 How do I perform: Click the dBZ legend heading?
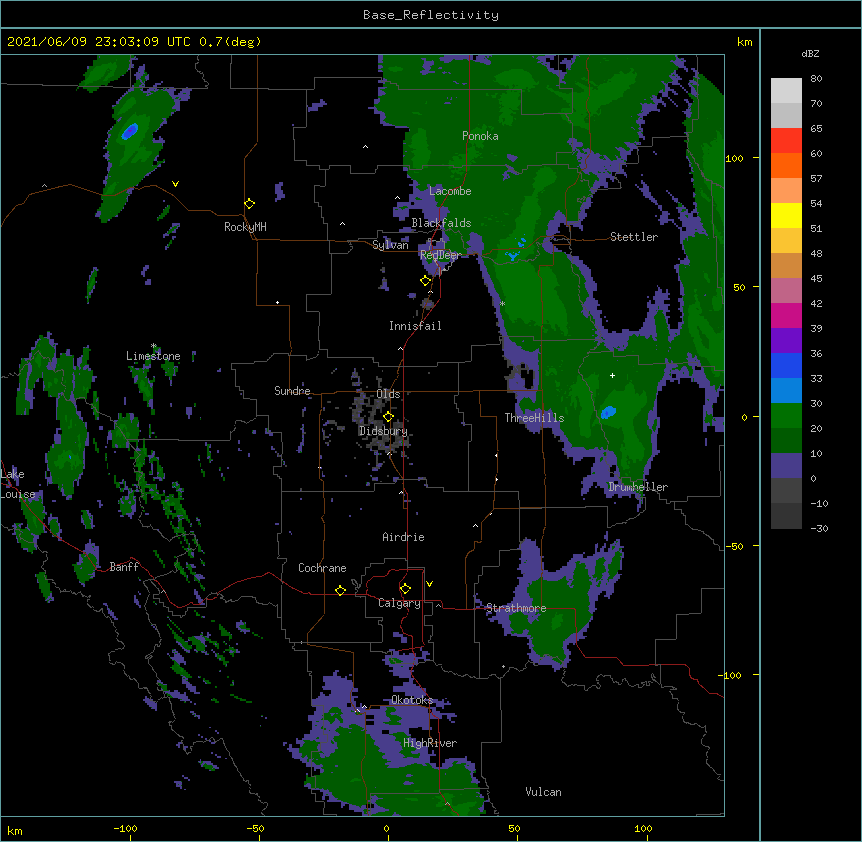coord(810,54)
